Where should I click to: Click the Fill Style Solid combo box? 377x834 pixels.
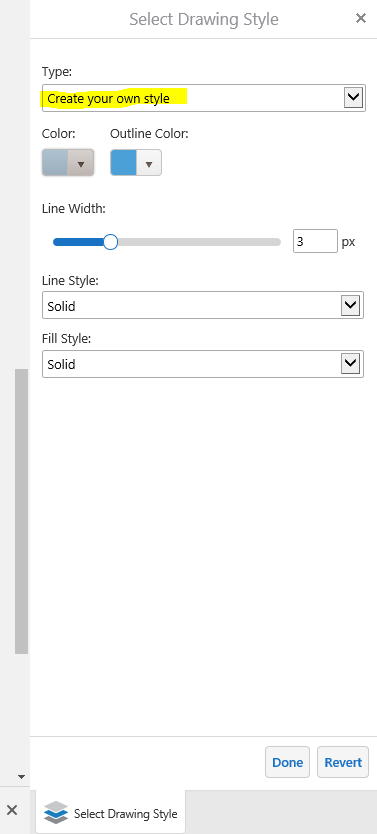pos(203,364)
